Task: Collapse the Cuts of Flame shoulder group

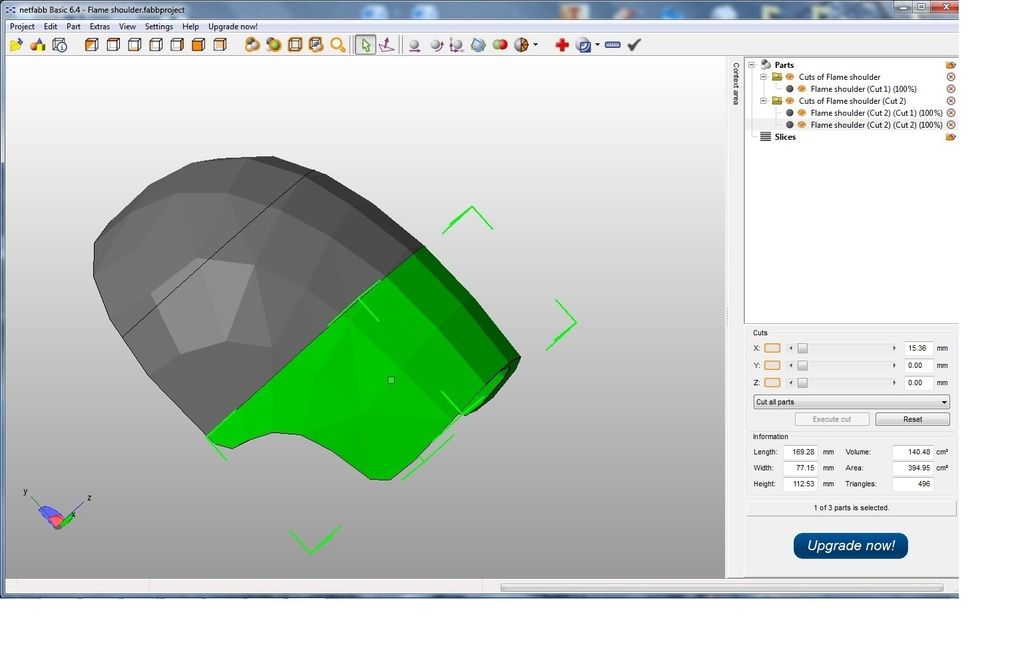Action: coord(764,77)
